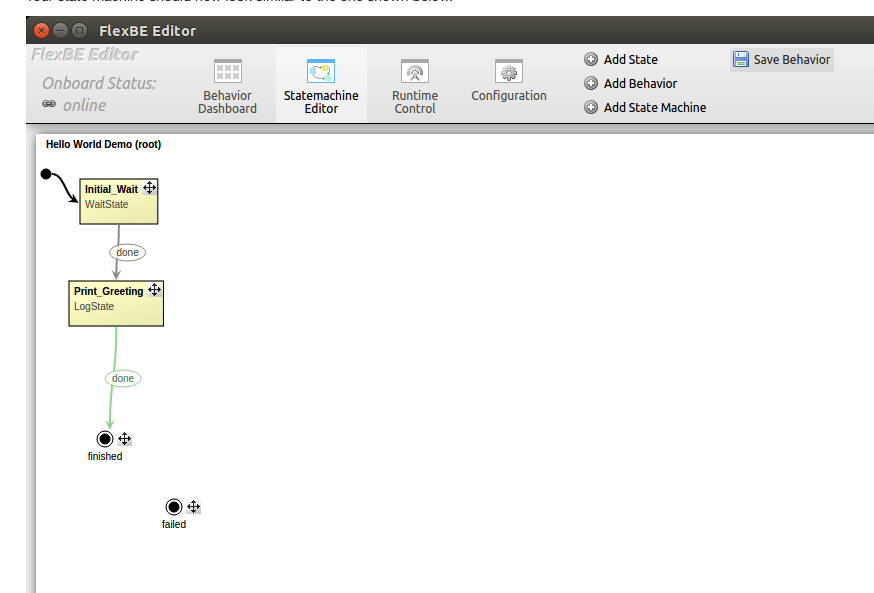Click plus icon beside Add State Machine
Image resolution: width=874 pixels, height=593 pixels.
[591, 107]
